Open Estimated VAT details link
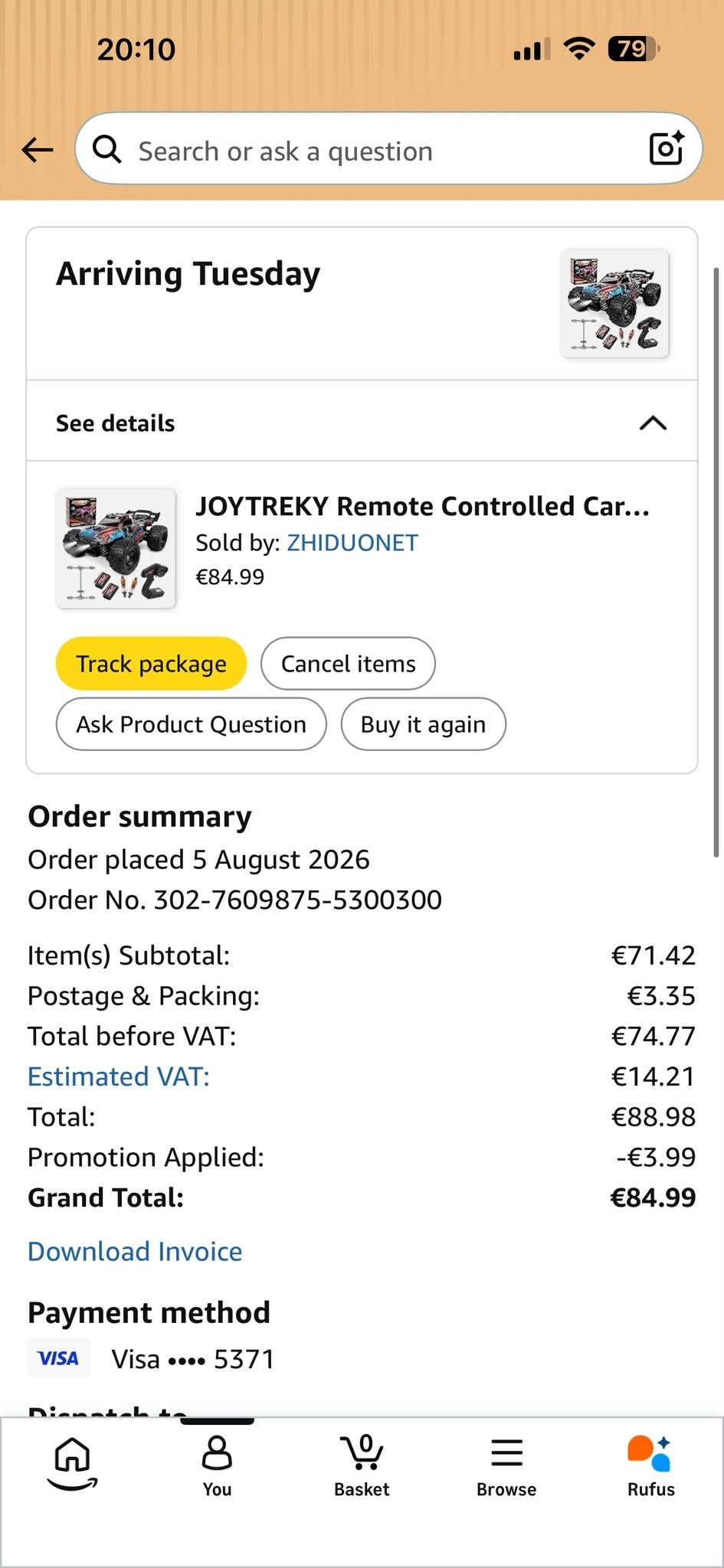The image size is (724, 1568). tap(119, 1076)
